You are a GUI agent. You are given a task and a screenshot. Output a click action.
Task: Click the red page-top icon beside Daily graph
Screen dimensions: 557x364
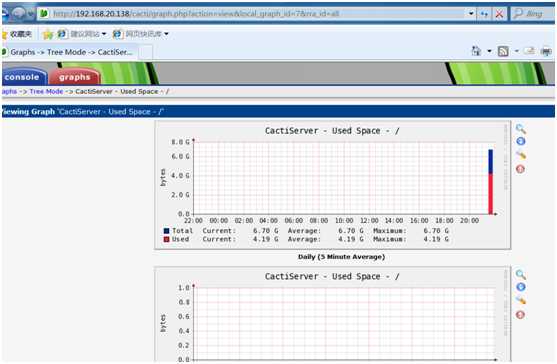coord(520,169)
